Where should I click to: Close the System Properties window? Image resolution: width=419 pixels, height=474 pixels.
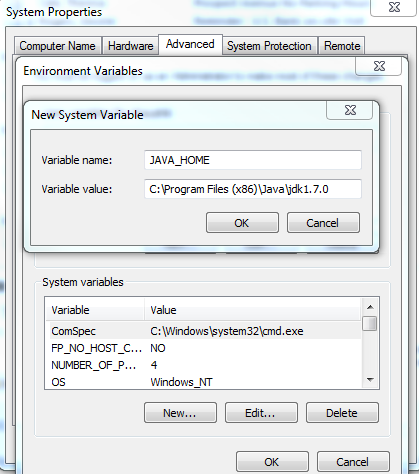tap(394, 7)
